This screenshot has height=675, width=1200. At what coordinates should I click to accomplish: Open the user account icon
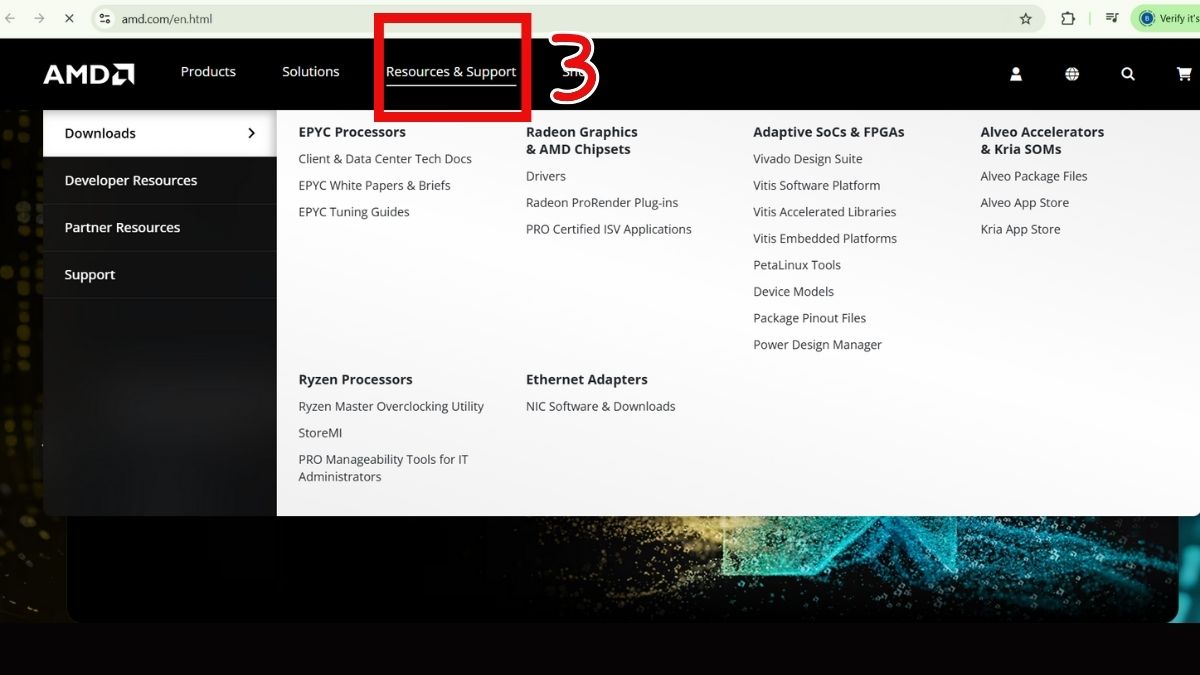1016,74
